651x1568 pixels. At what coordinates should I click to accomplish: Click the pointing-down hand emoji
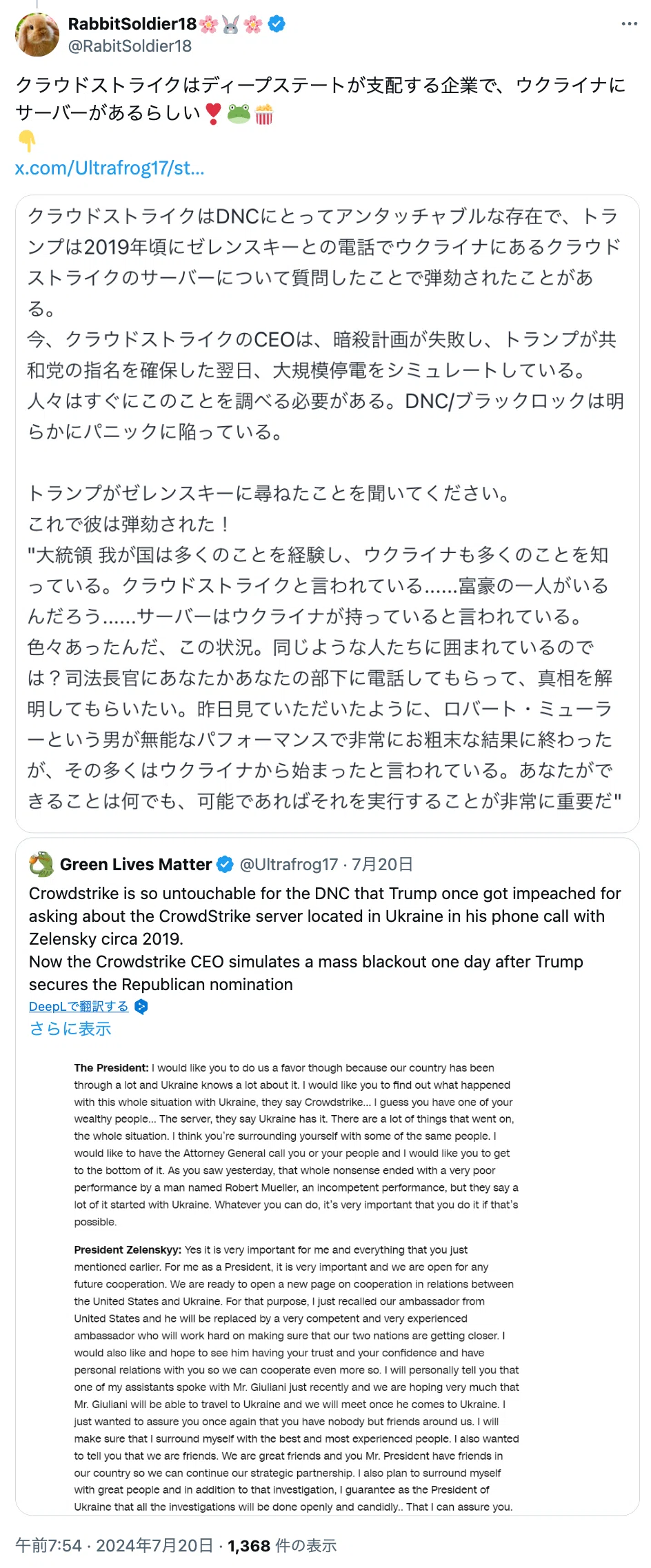[x=27, y=141]
